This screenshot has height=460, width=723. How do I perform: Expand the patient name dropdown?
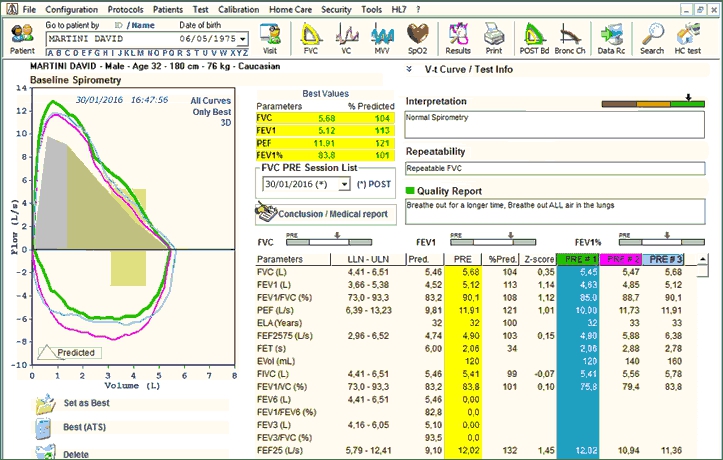pyautogui.click(x=243, y=39)
